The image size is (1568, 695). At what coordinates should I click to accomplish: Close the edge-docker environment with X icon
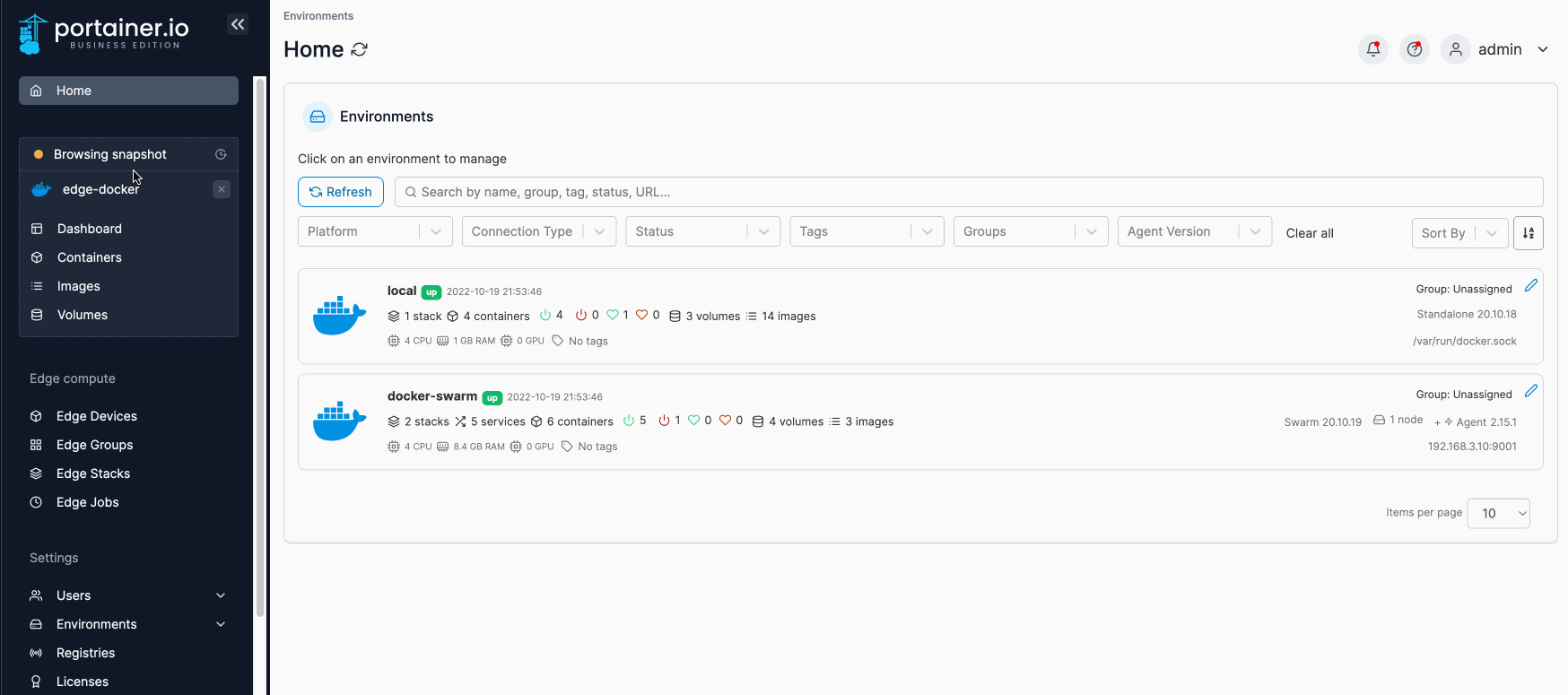point(222,189)
